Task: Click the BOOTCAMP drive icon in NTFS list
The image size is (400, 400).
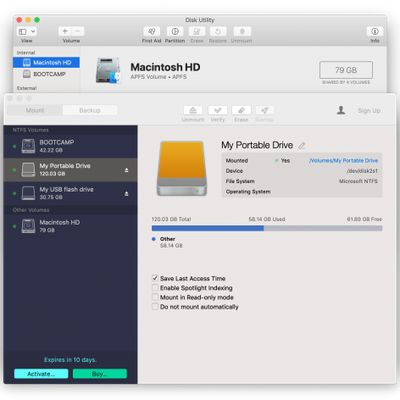Action: coord(28,146)
